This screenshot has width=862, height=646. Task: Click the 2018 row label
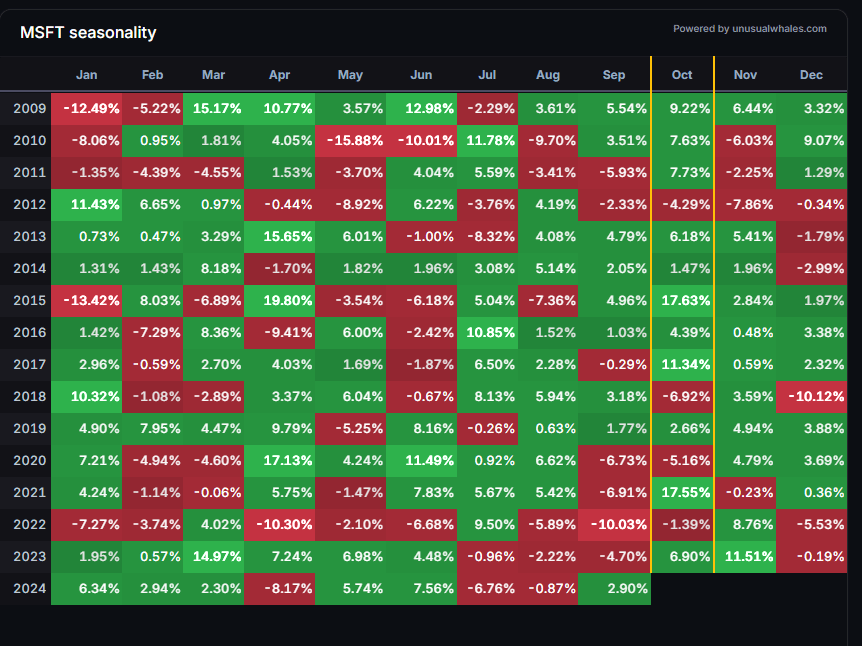(x=29, y=396)
